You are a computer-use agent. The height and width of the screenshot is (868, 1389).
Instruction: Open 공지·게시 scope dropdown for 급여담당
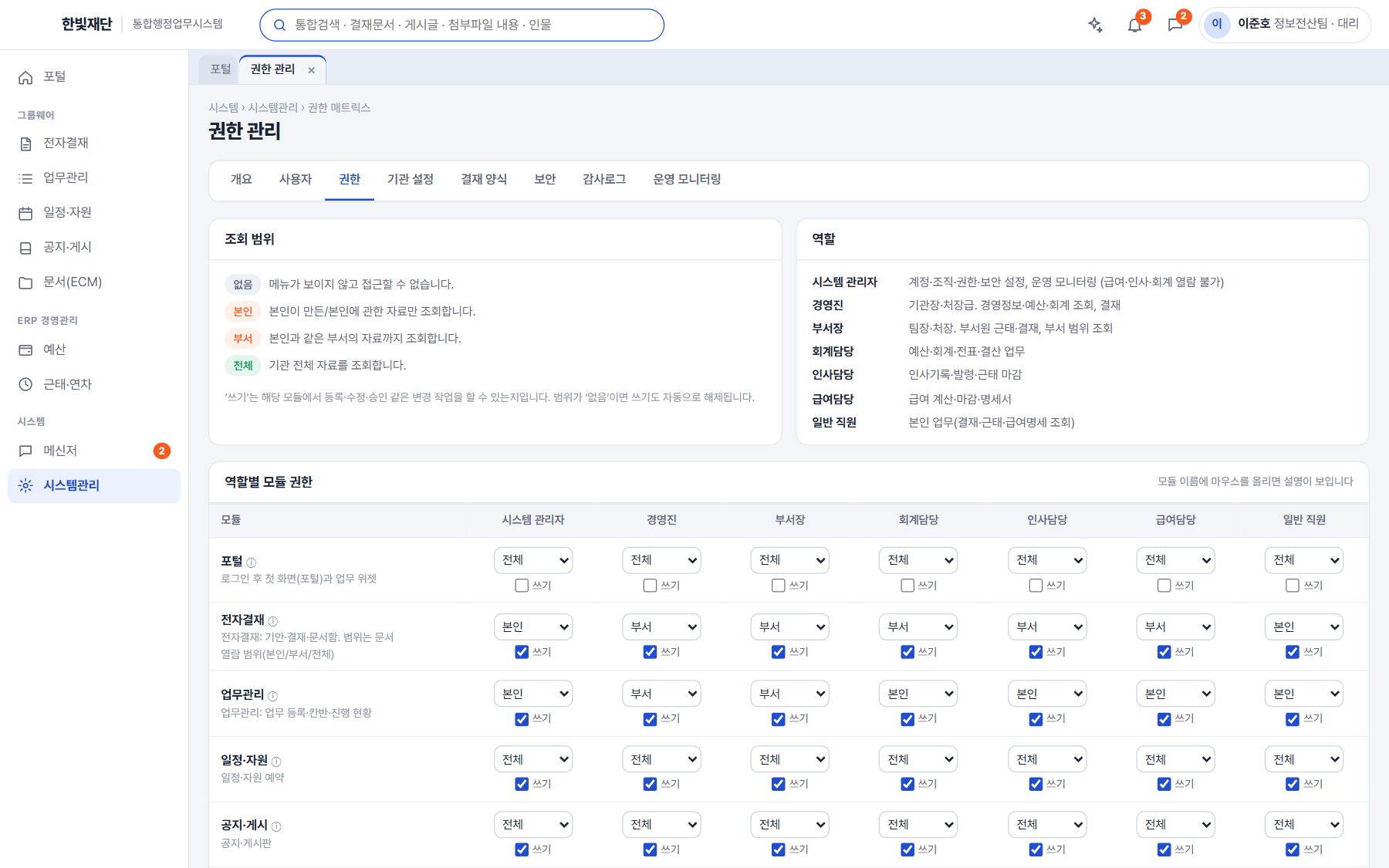coord(1175,824)
